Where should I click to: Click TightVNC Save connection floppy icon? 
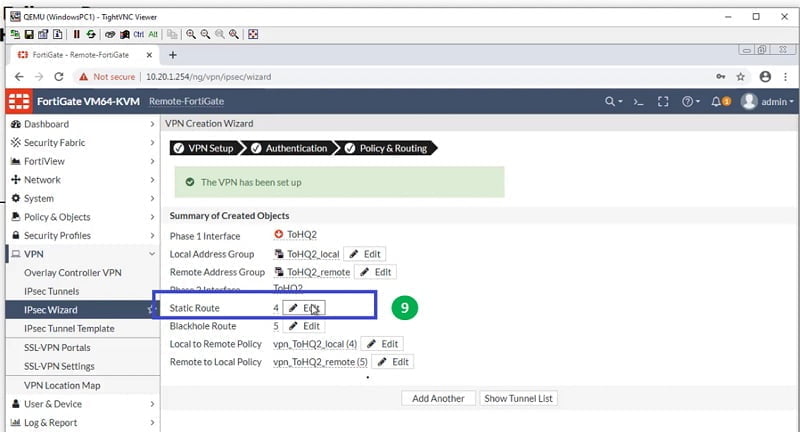pos(29,34)
